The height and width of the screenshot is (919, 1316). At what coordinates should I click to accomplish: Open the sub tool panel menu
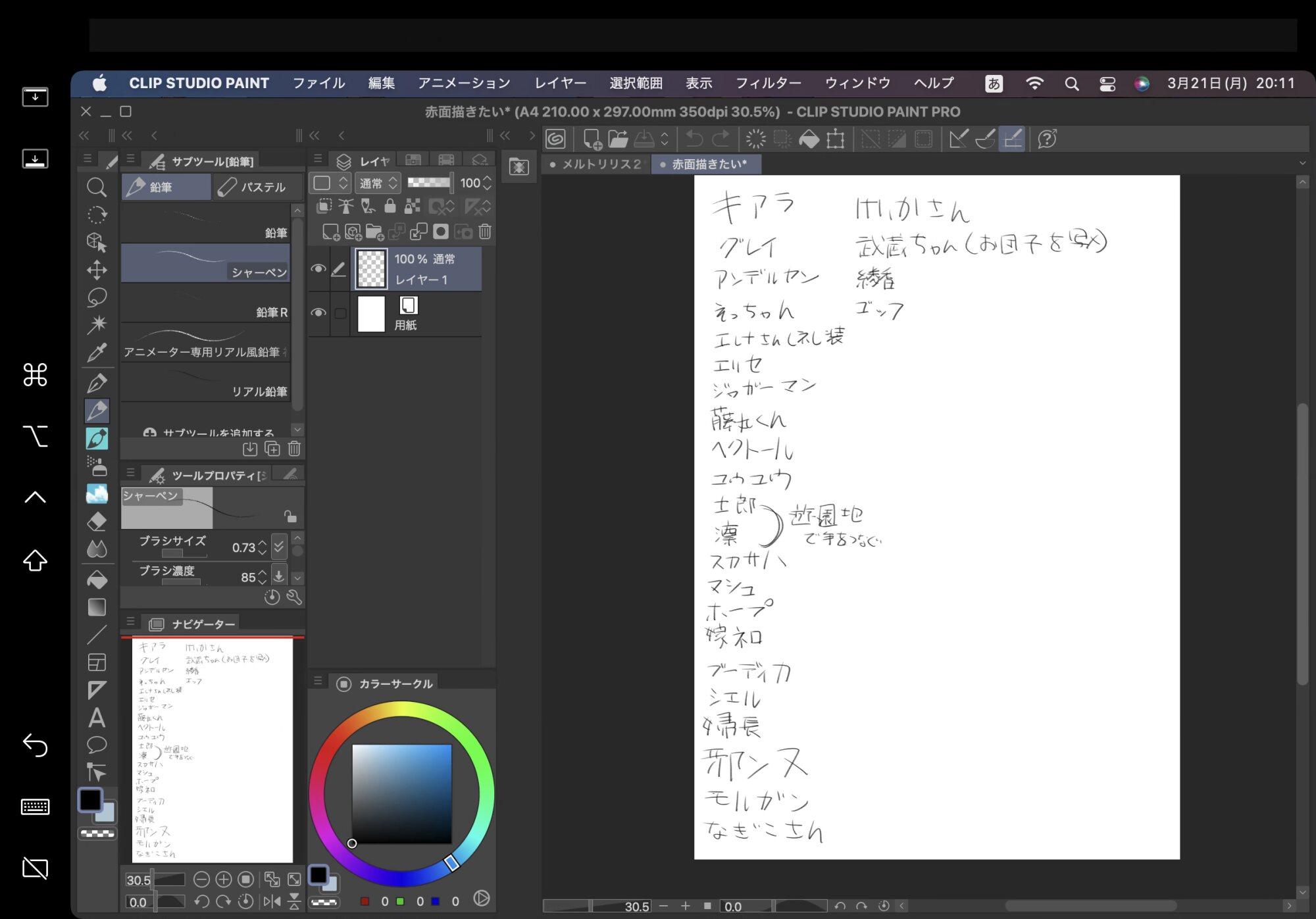(130, 159)
